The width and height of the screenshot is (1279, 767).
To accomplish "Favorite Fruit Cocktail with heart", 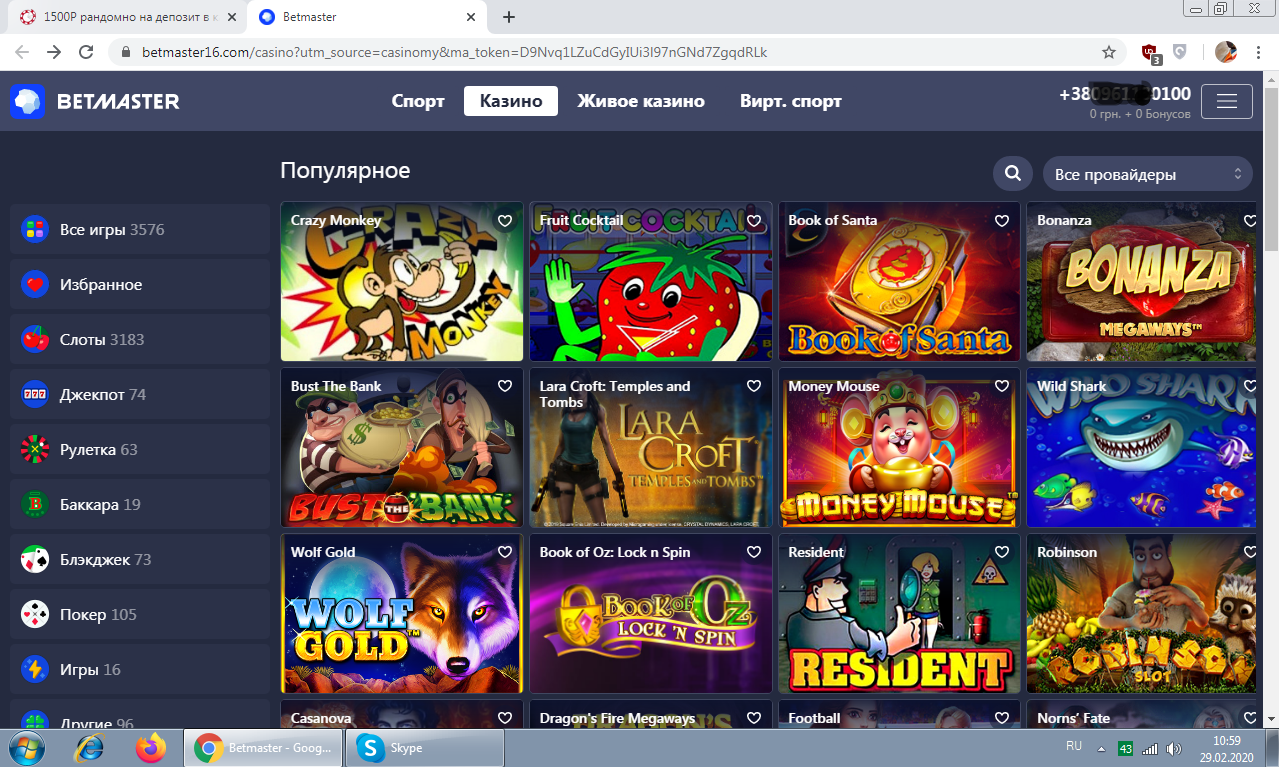I will point(754,221).
